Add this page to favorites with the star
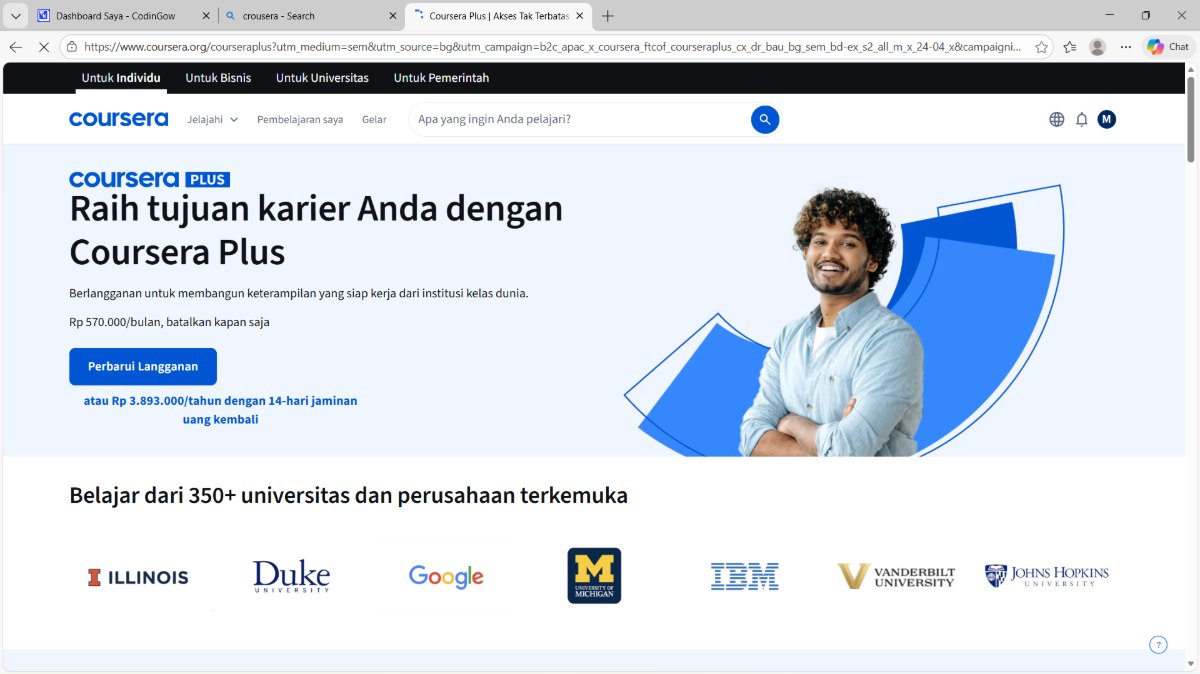Viewport: 1200px width, 674px height. pos(1041,47)
